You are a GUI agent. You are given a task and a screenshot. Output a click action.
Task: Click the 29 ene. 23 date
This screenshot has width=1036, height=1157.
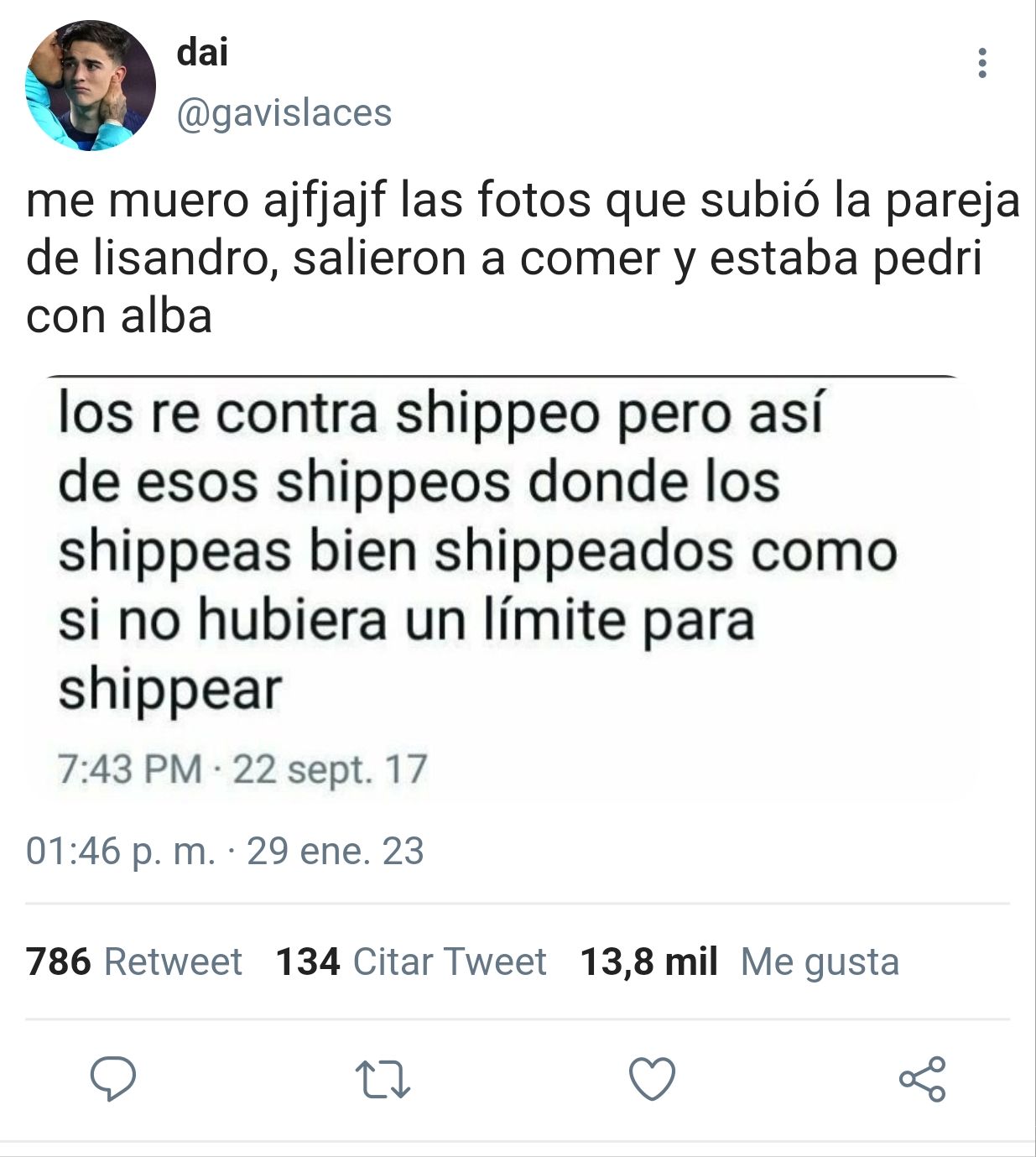(x=336, y=851)
